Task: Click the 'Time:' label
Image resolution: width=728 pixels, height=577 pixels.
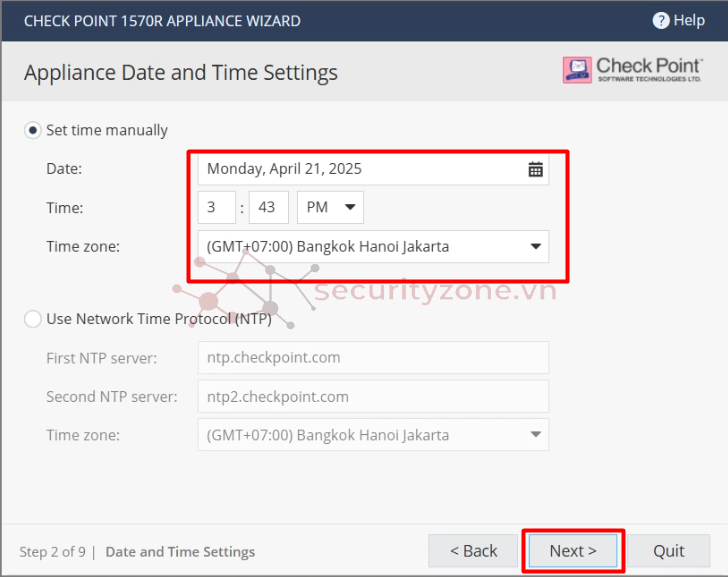Action: click(65, 207)
